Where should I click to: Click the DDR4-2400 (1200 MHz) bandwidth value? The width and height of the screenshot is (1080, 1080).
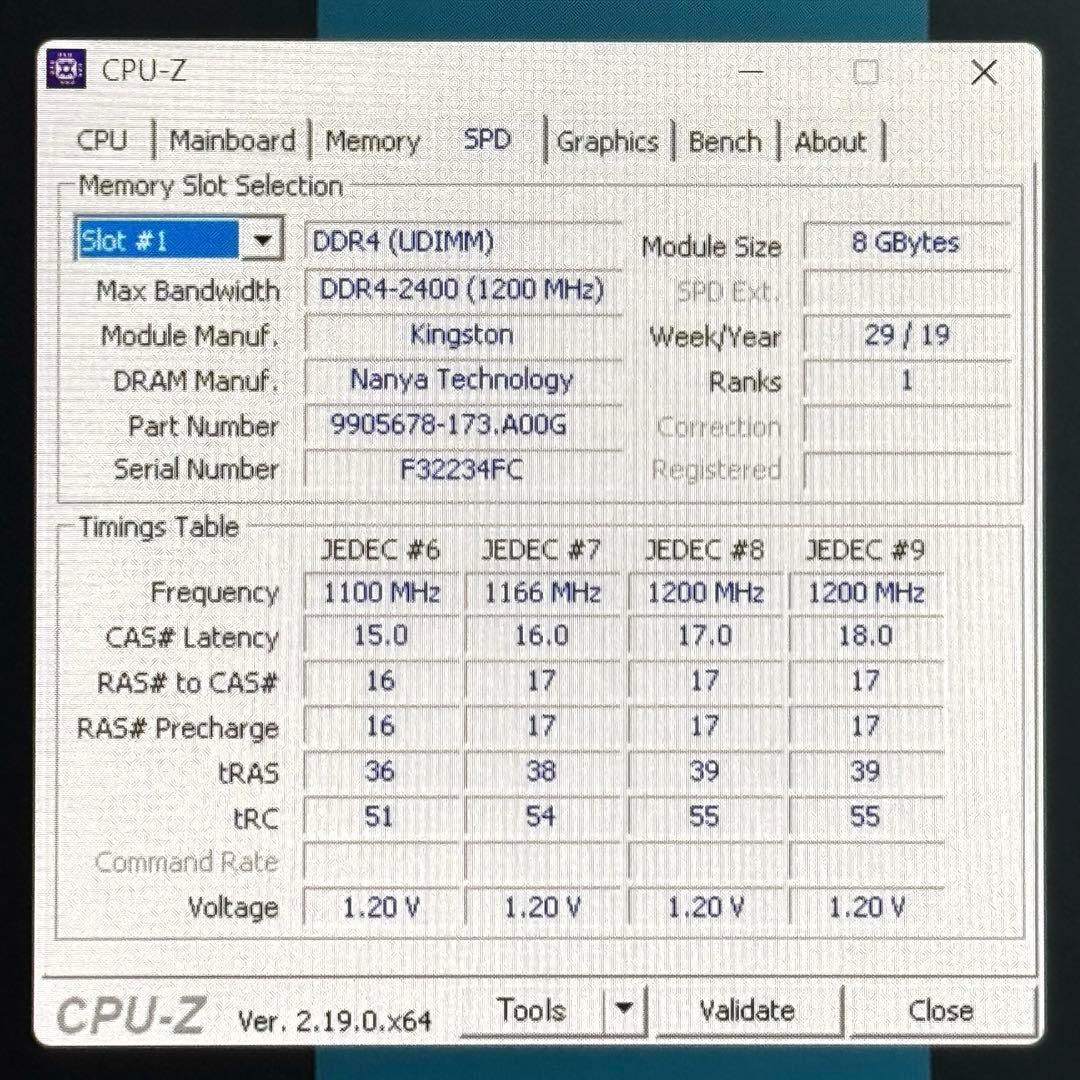pyautogui.click(x=463, y=289)
